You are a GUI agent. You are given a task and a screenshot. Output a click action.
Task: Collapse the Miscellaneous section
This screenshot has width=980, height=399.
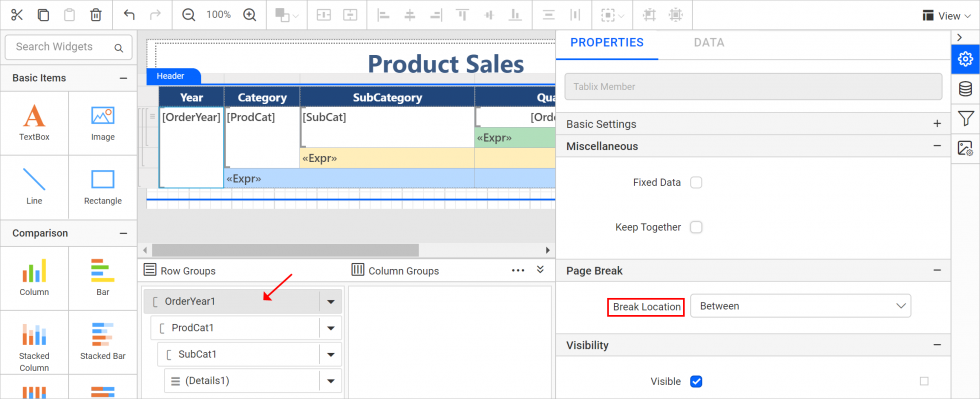pos(937,146)
